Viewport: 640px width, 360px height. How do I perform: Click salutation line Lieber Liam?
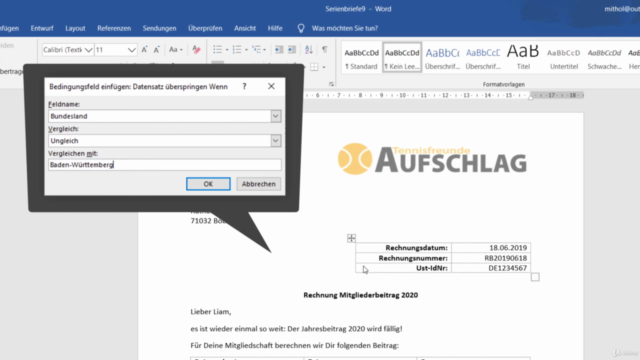(x=211, y=312)
